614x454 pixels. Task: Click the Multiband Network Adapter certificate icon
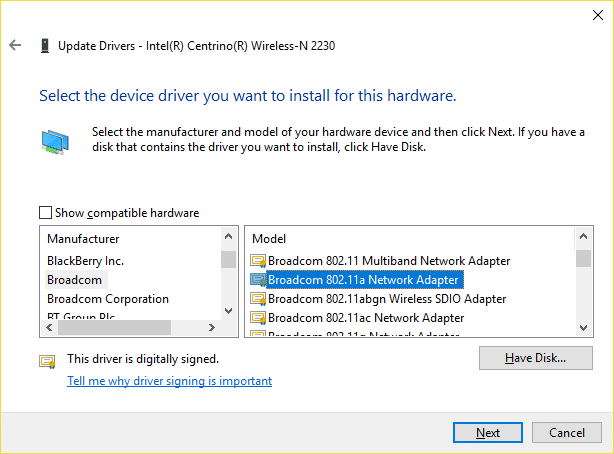(258, 261)
